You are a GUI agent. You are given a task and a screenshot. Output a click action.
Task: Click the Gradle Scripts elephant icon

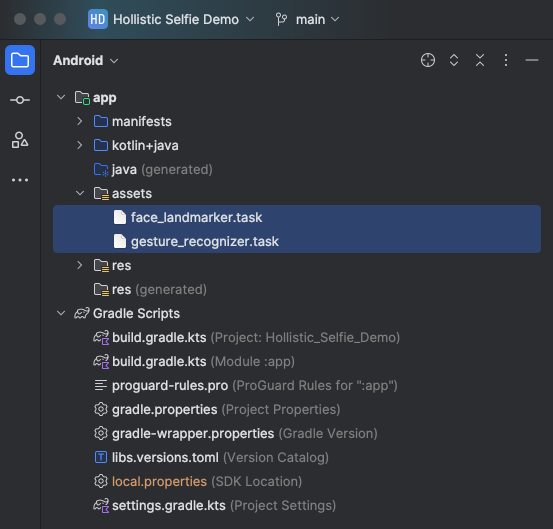(x=82, y=313)
